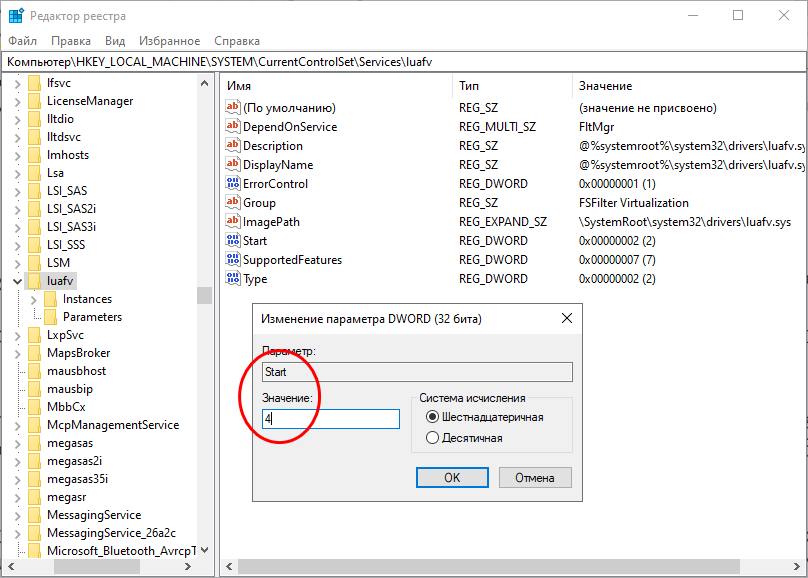Open the Правка menu

click(71, 41)
